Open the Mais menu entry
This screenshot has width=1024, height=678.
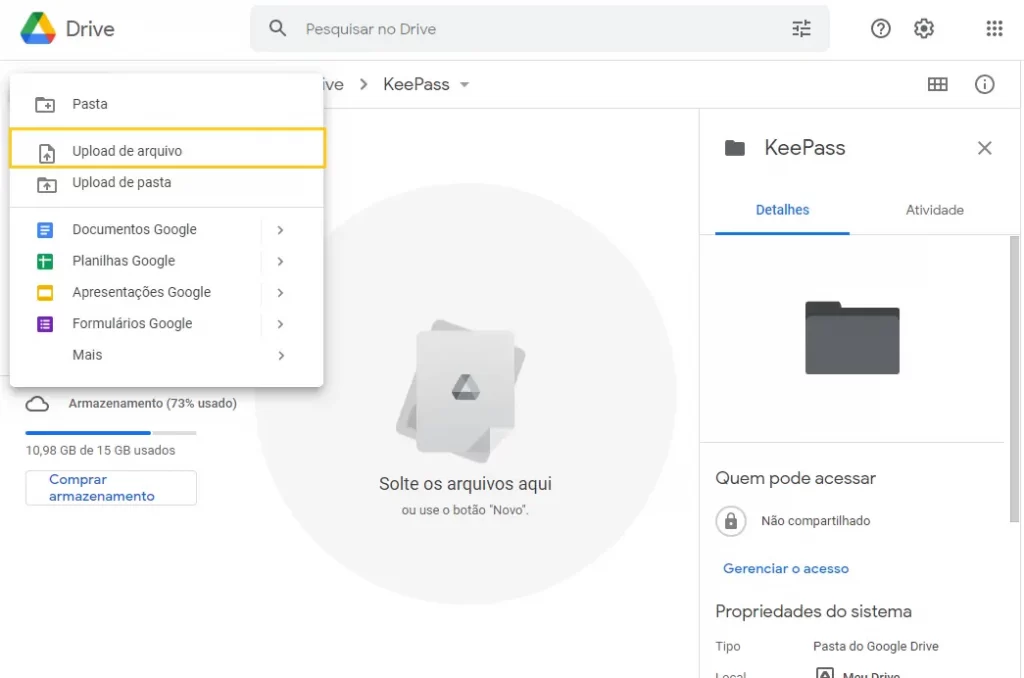[167, 355]
